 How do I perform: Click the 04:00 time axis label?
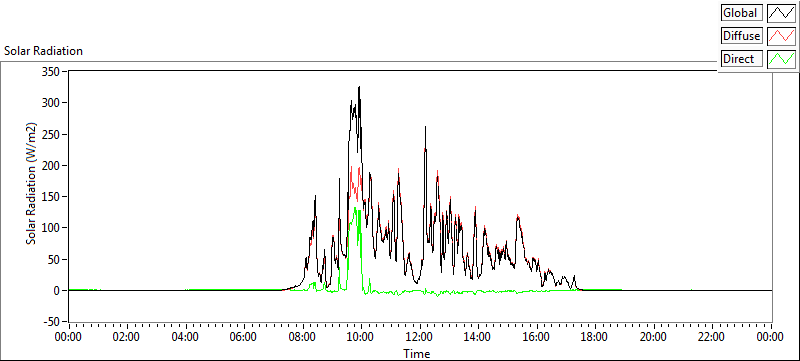point(185,337)
